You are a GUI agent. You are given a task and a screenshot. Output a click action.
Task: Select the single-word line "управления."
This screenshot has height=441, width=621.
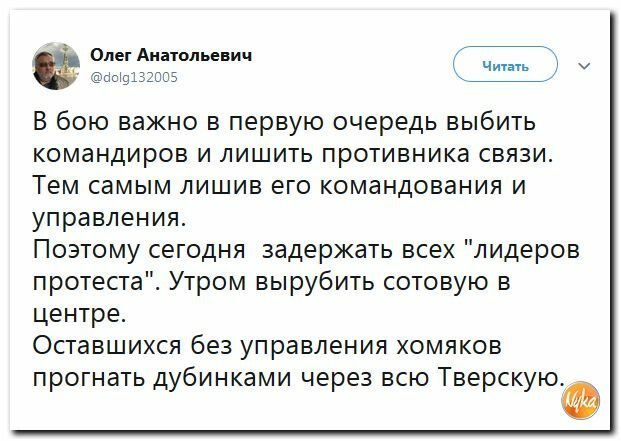click(109, 219)
